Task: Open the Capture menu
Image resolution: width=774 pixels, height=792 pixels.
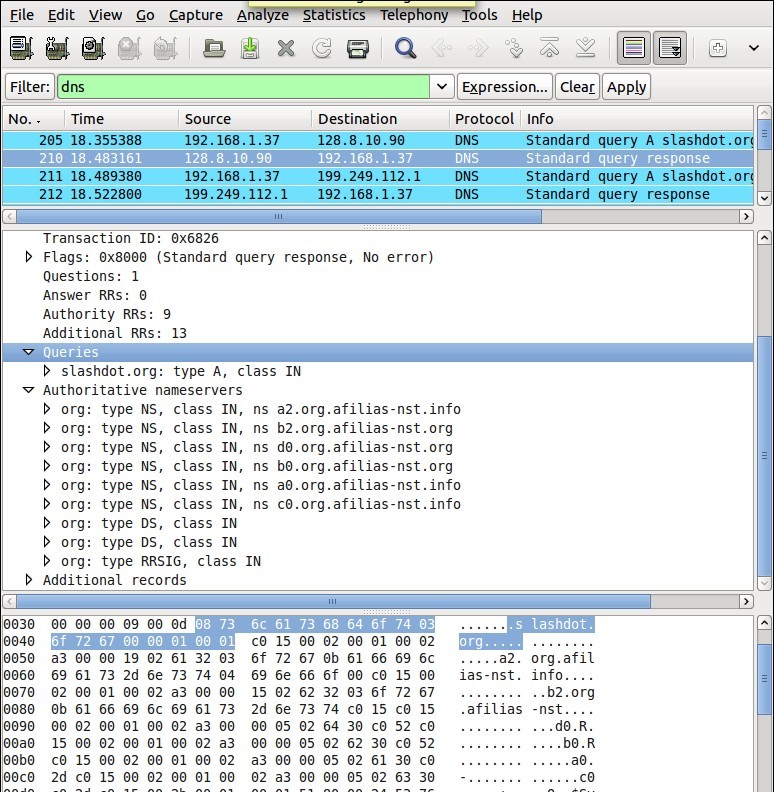Action: click(196, 15)
